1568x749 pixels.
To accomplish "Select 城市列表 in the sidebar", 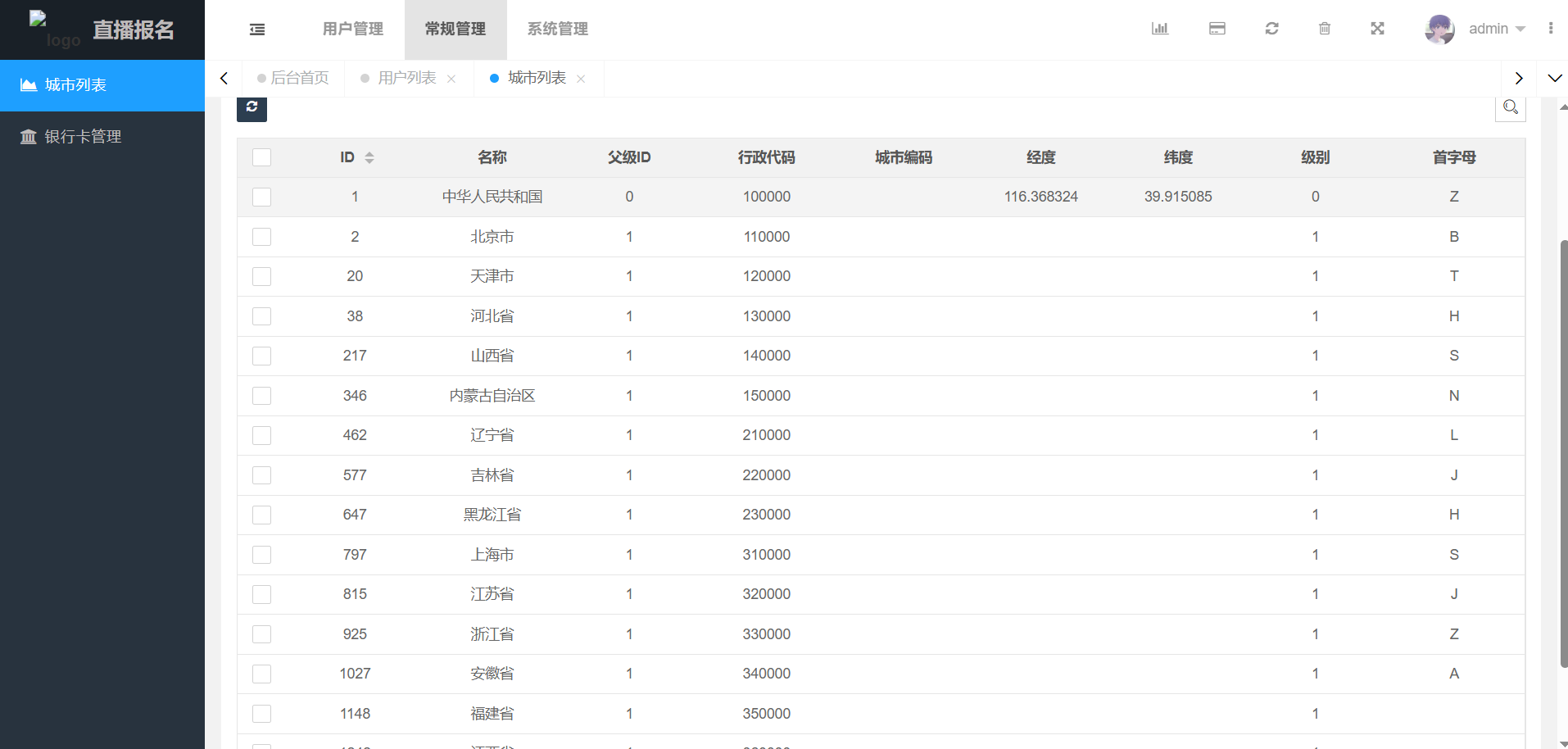I will (x=102, y=85).
